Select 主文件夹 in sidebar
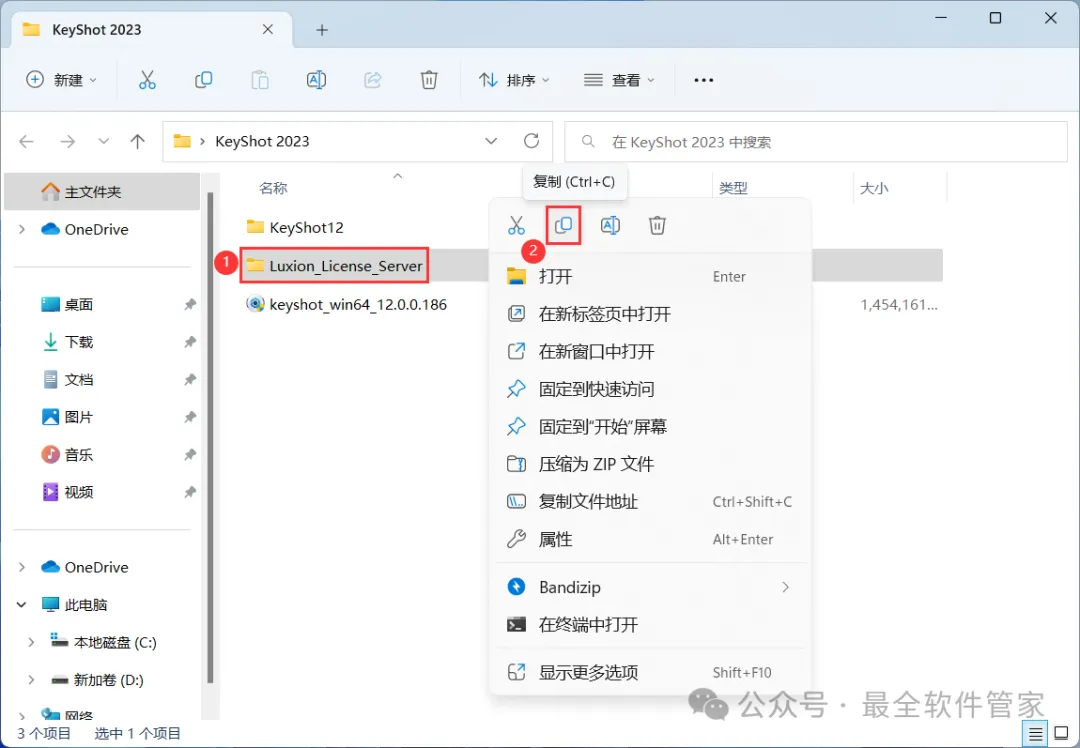The width and height of the screenshot is (1080, 748). click(x=102, y=191)
